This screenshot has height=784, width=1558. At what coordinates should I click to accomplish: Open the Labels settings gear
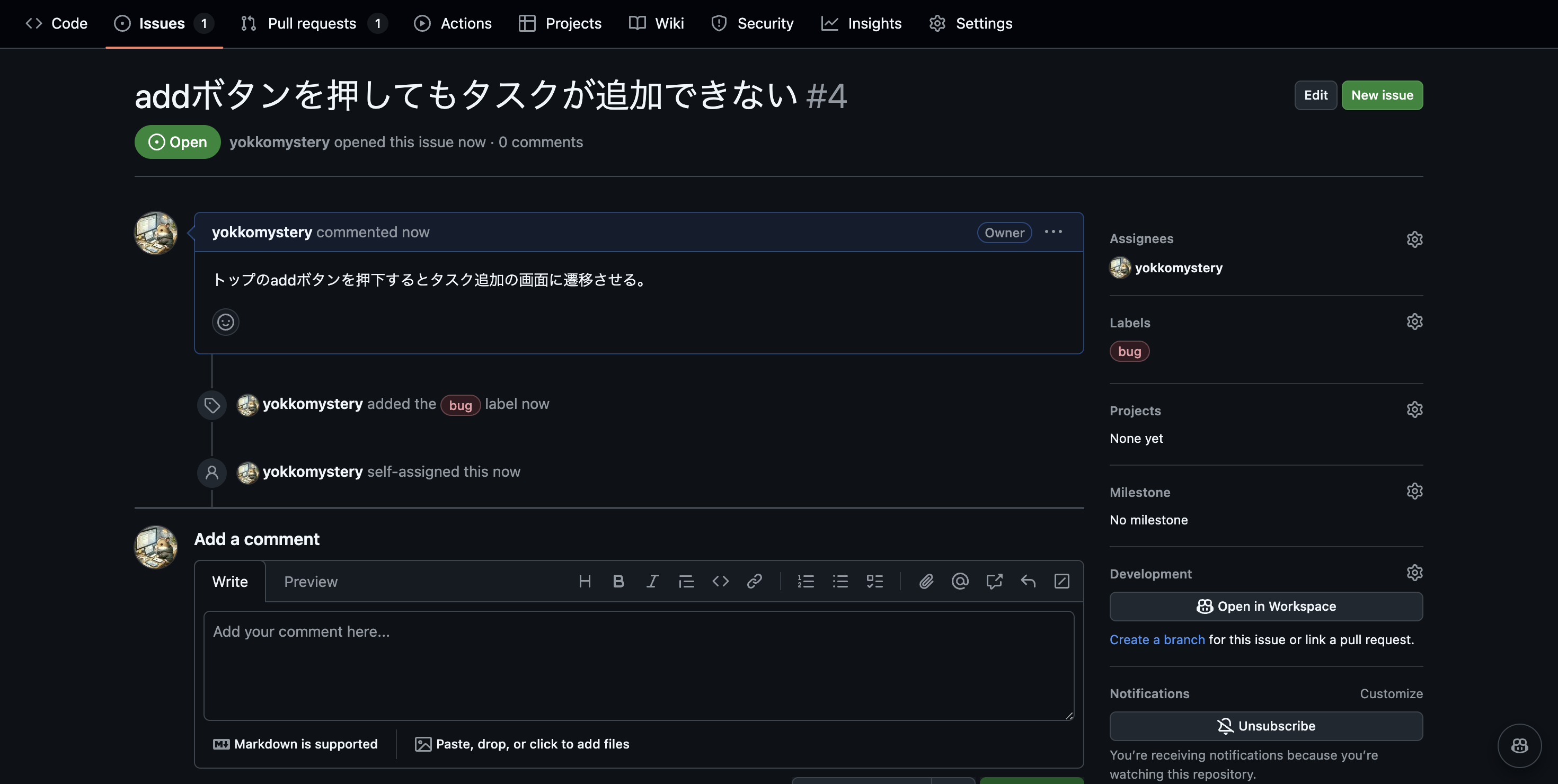(x=1415, y=321)
